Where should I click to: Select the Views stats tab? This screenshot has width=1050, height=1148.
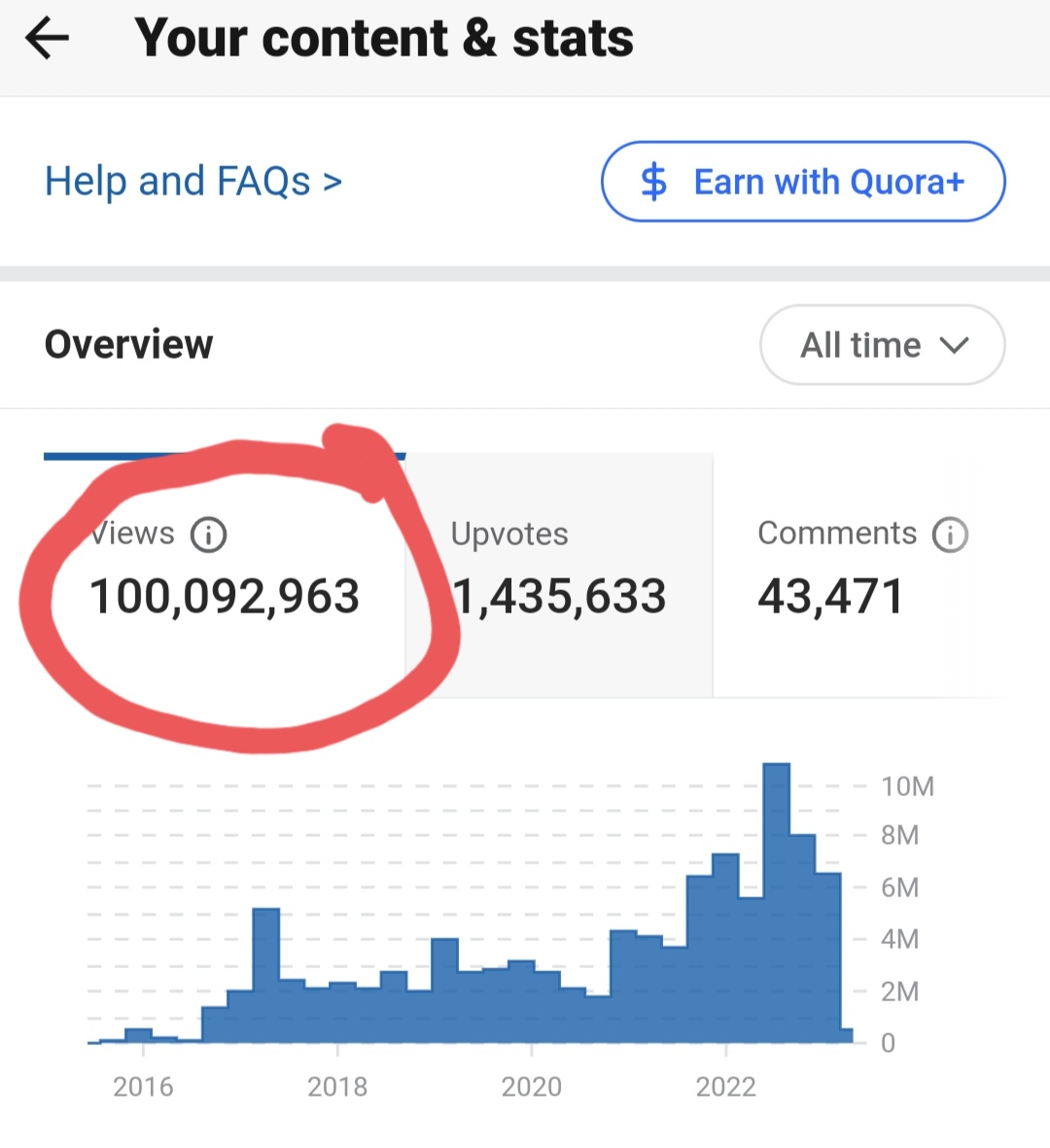point(224,574)
